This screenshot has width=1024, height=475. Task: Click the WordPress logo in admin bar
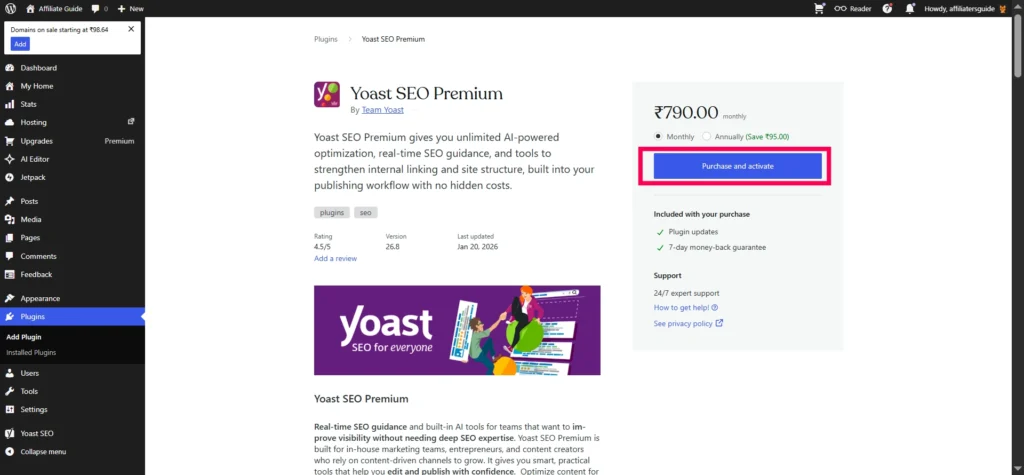tap(9, 8)
